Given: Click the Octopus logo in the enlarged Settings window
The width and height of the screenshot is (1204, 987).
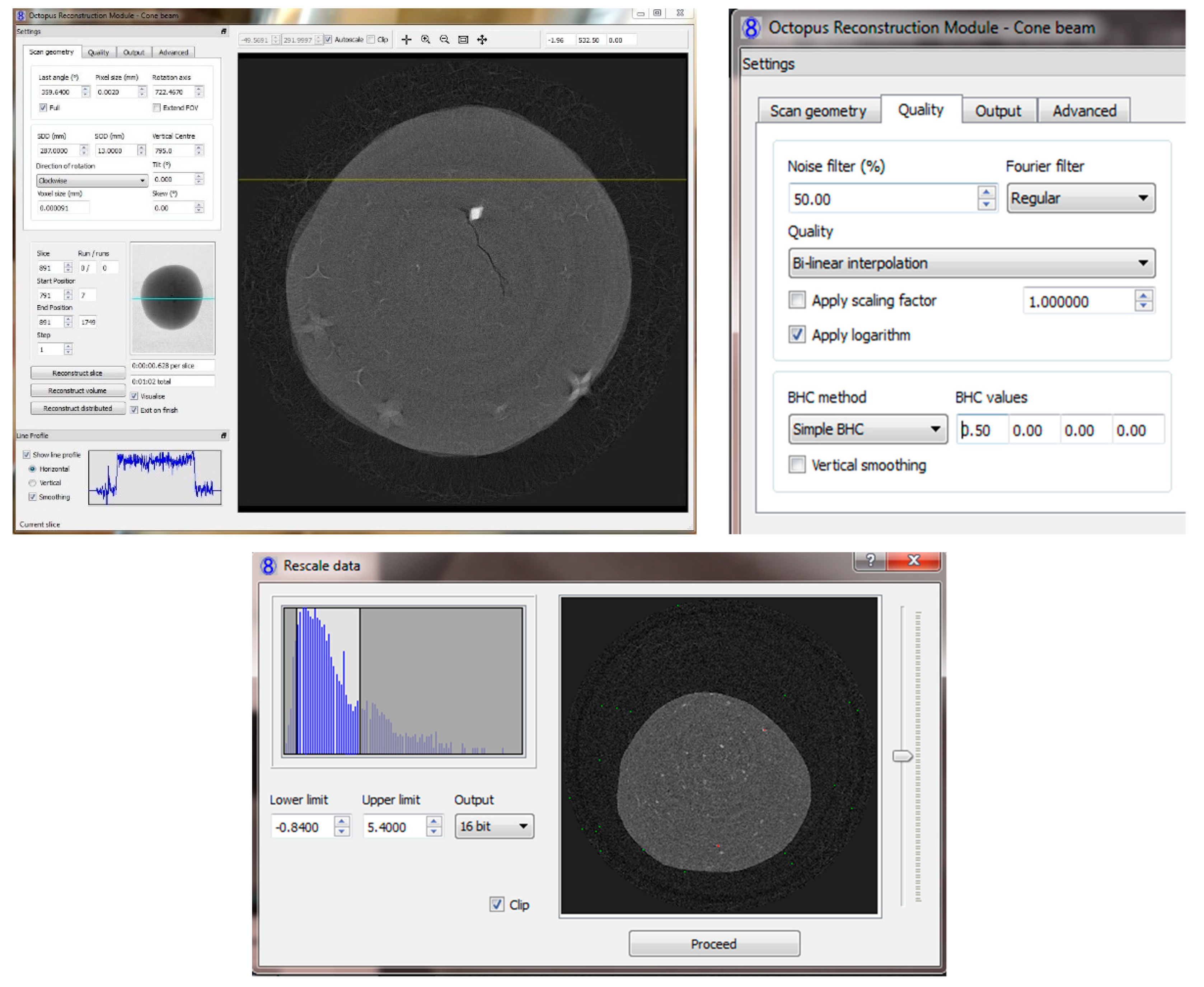Looking at the screenshot, I should 751,27.
